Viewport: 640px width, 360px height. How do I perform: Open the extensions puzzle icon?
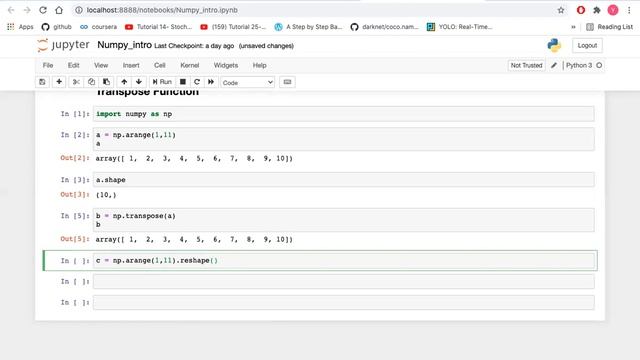[597, 10]
